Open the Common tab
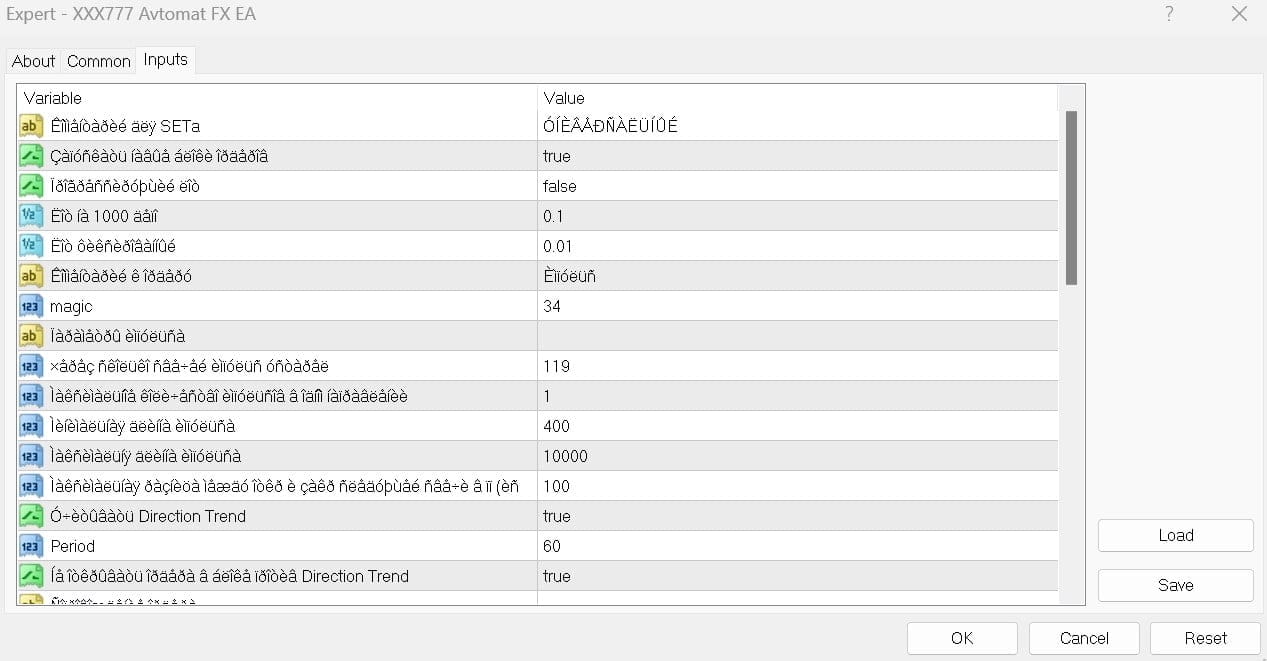This screenshot has width=1267, height=661. tap(99, 61)
